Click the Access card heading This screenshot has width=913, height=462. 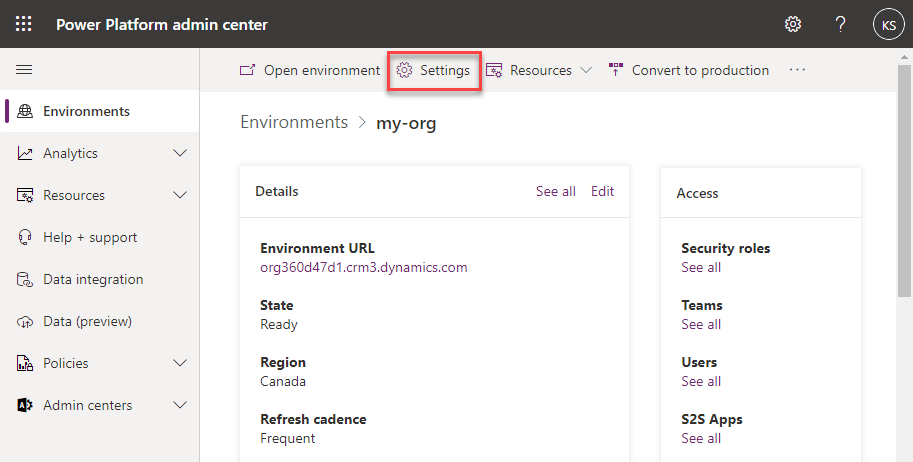[697, 193]
